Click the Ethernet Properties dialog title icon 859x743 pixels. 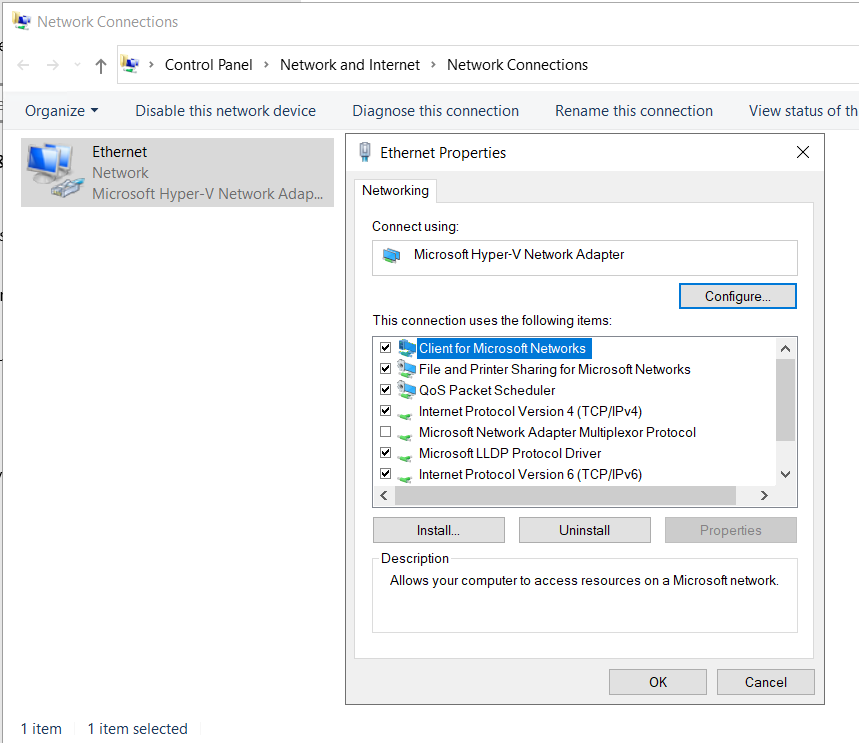(x=365, y=152)
